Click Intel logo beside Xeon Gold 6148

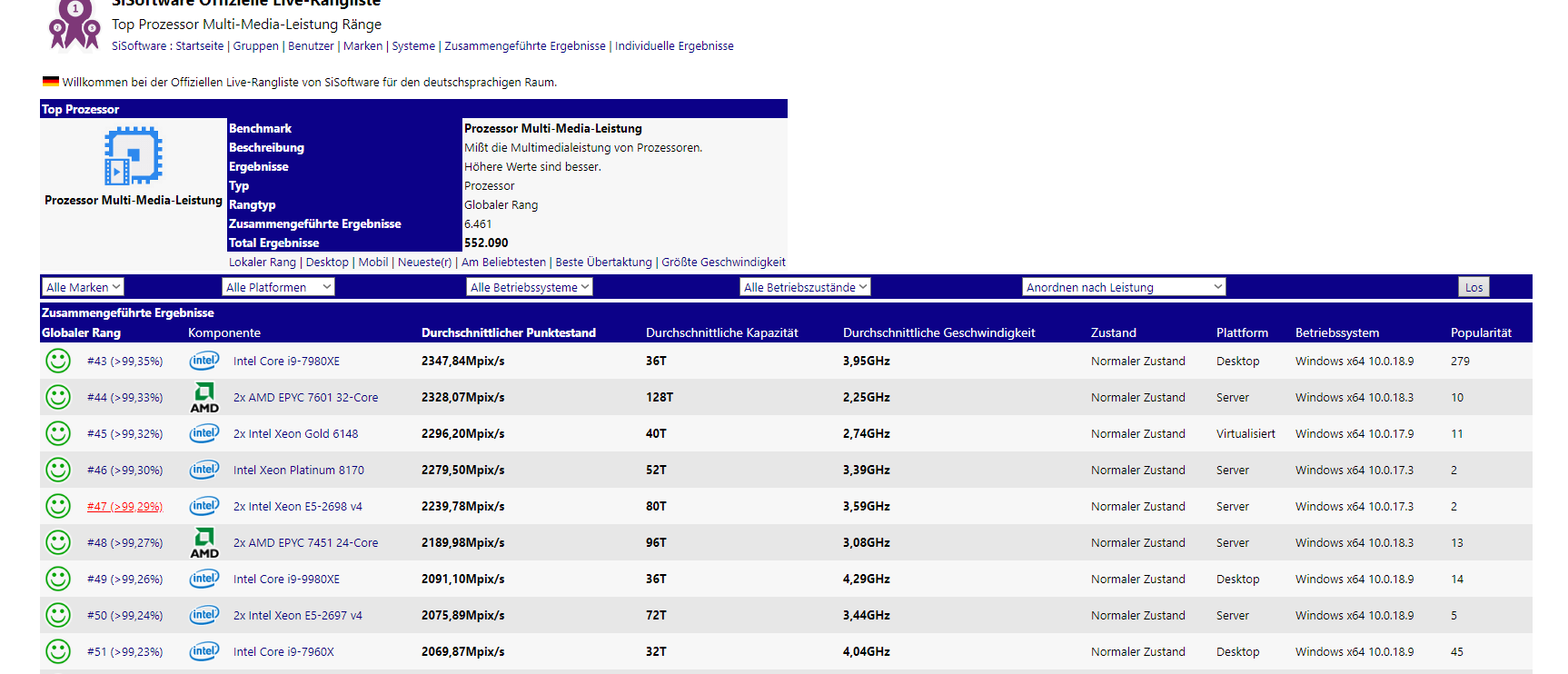(x=204, y=433)
